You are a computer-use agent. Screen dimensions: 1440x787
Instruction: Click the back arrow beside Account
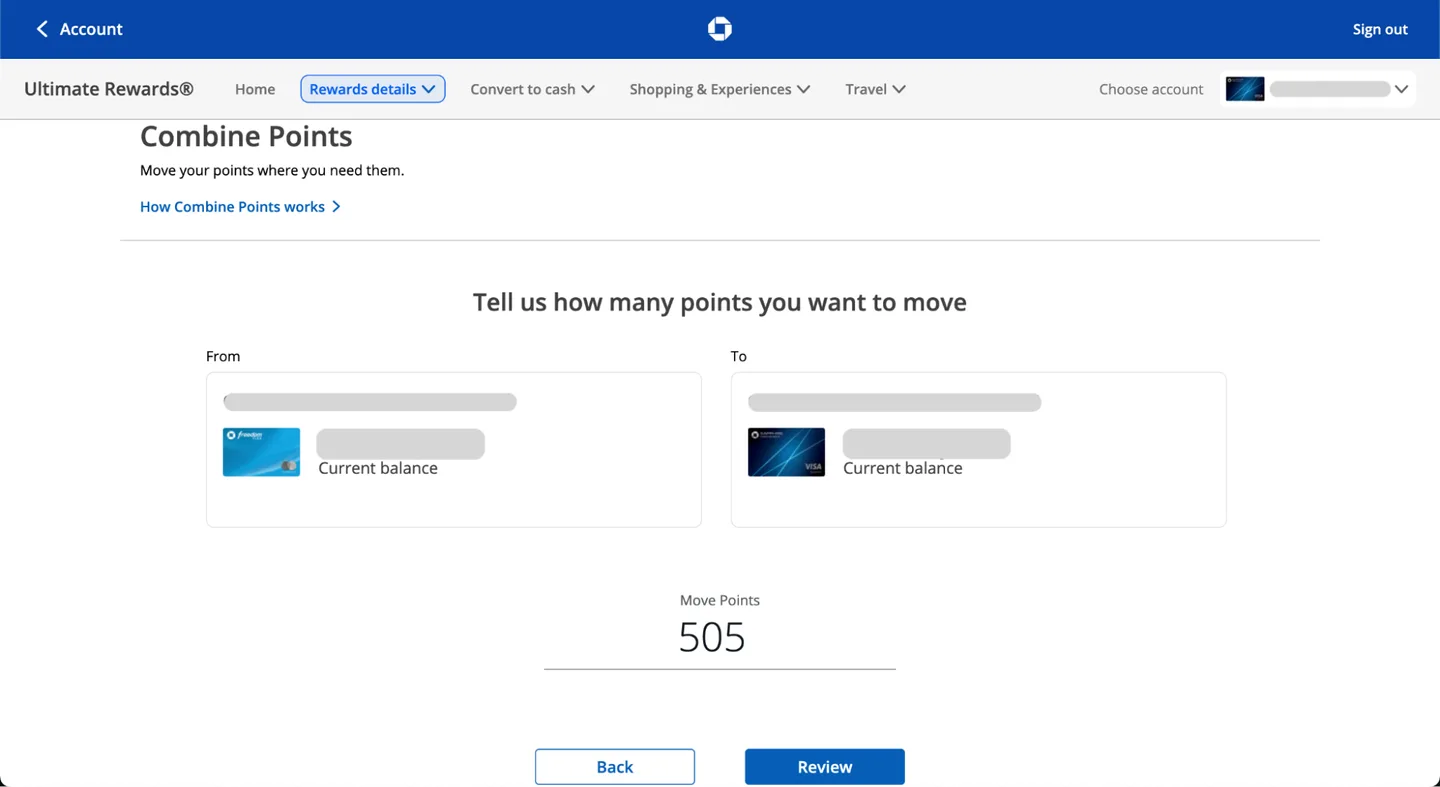[x=42, y=29]
